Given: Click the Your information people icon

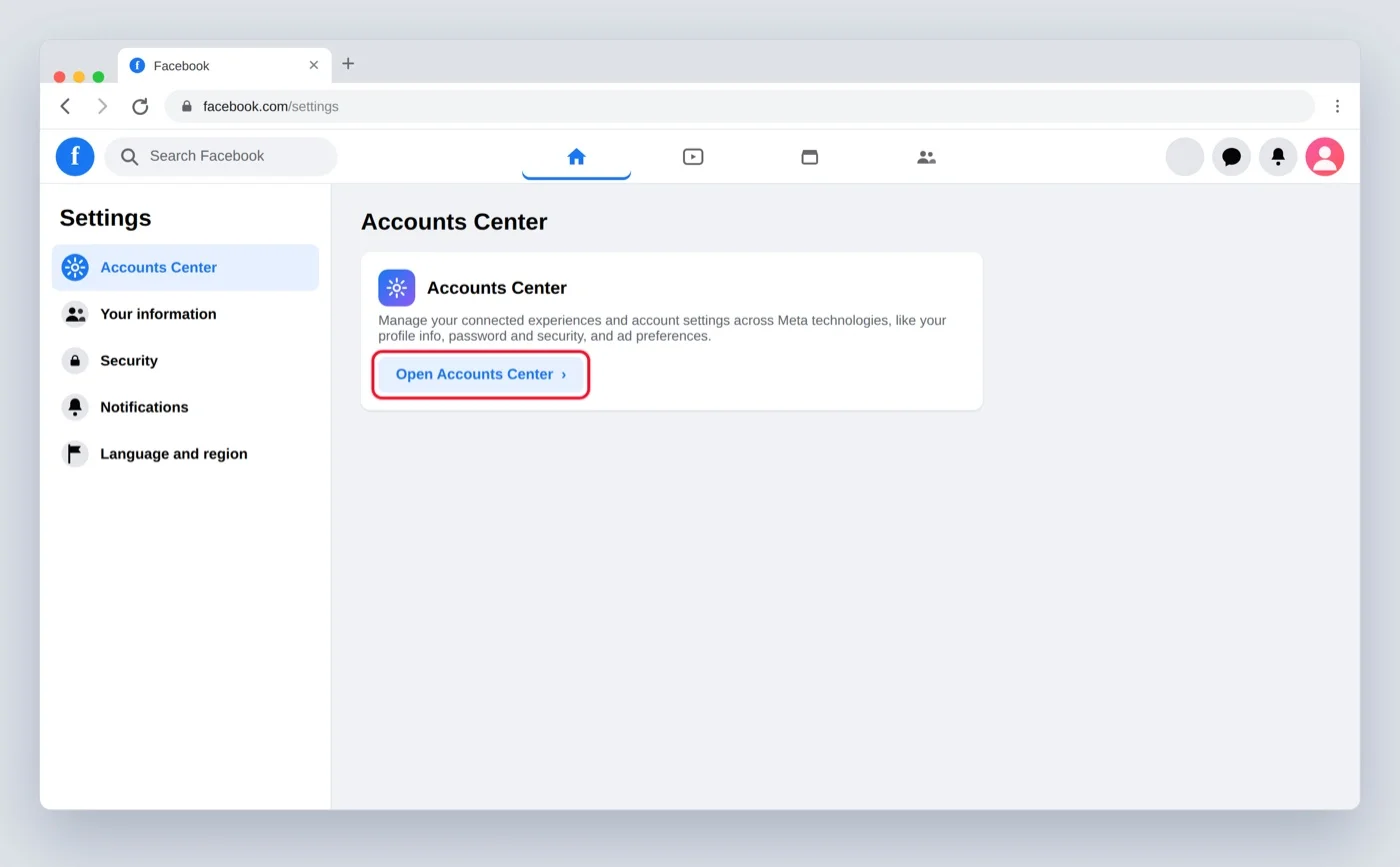Looking at the screenshot, I should (x=75, y=314).
